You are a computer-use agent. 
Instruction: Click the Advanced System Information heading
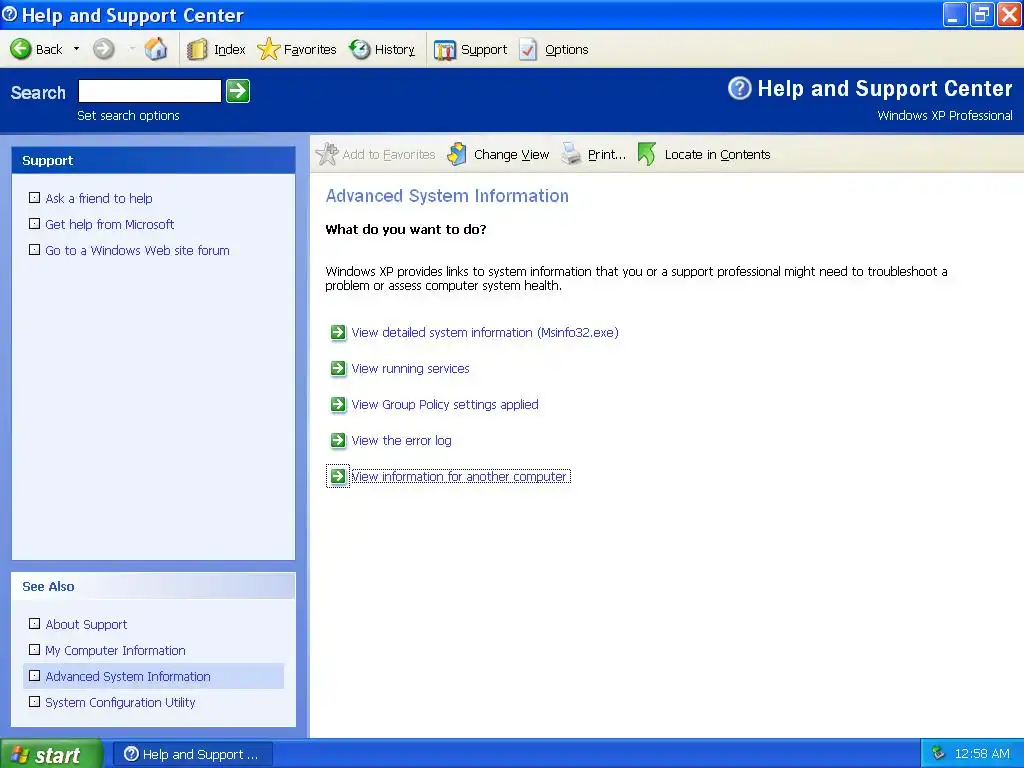pyautogui.click(x=447, y=196)
